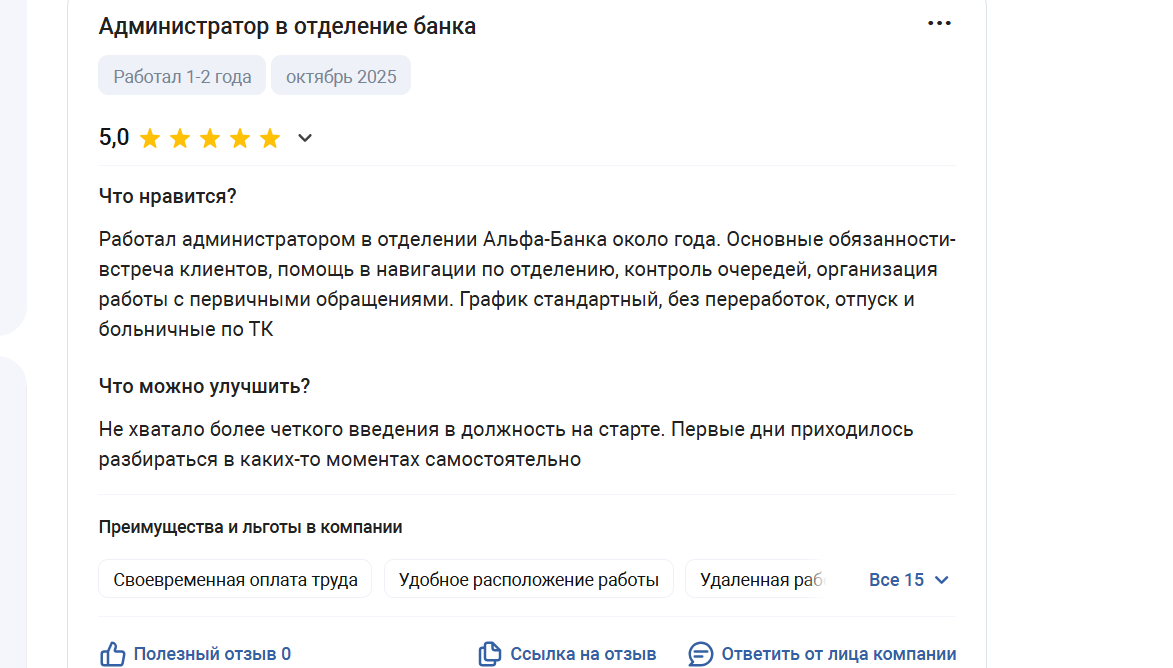Expand all 15 benefits with 'Все 15'

[x=896, y=580]
